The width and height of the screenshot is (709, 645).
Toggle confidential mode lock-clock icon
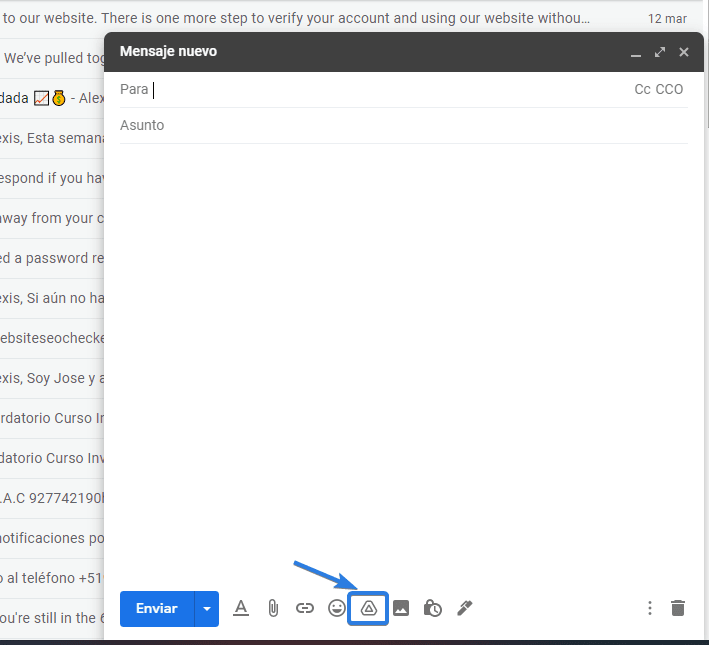tap(433, 608)
